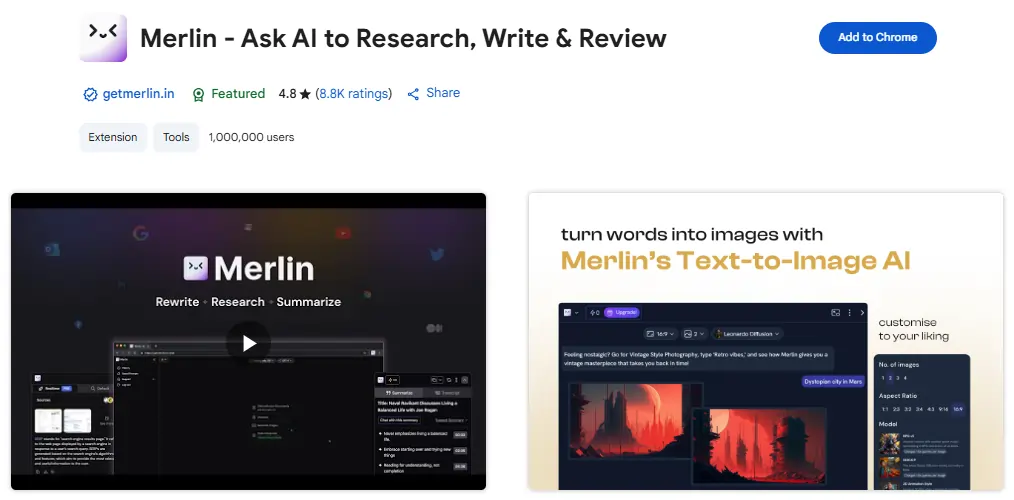Click the Share link

443,93
